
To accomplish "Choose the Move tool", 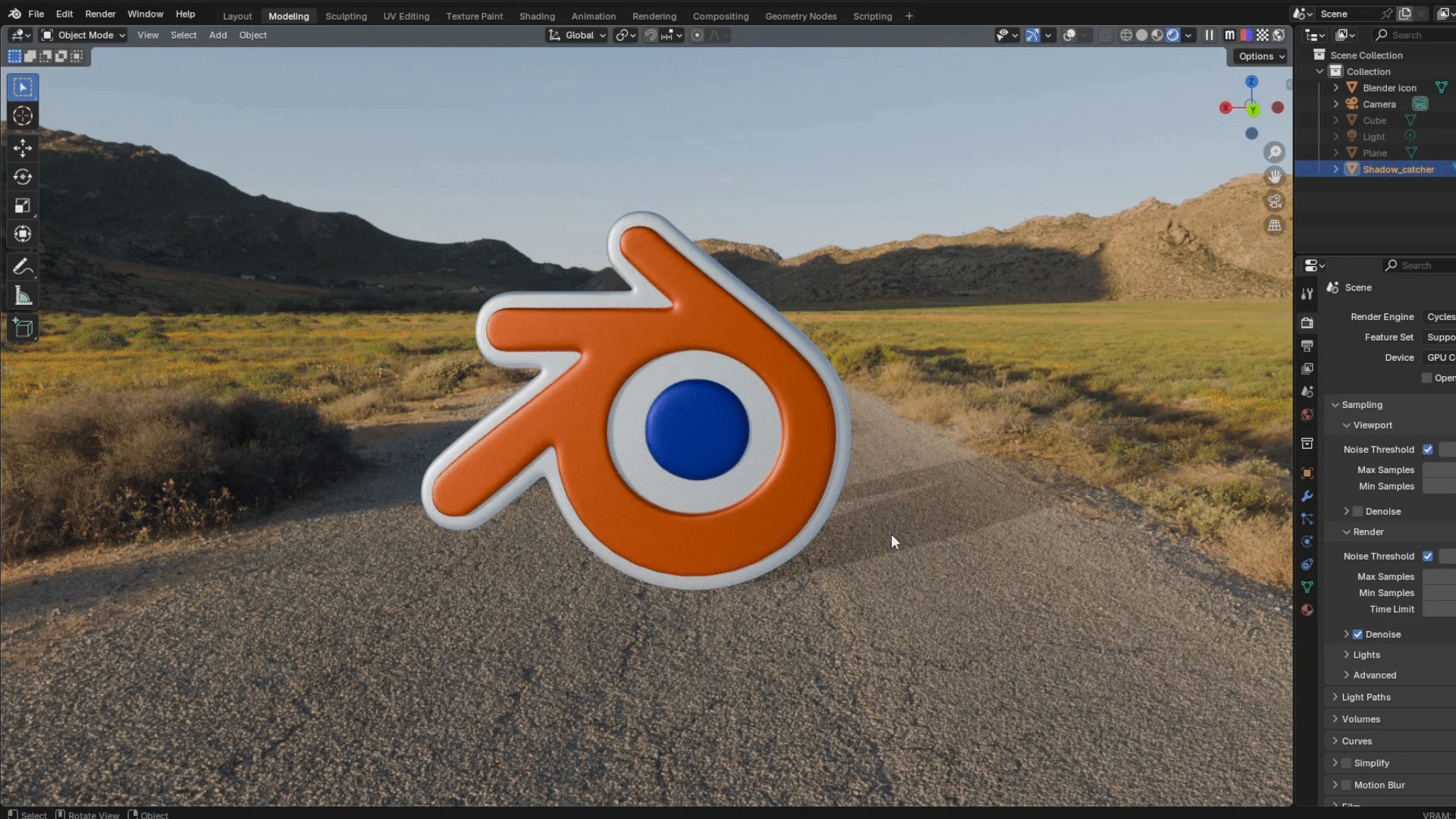I will click(x=23, y=147).
